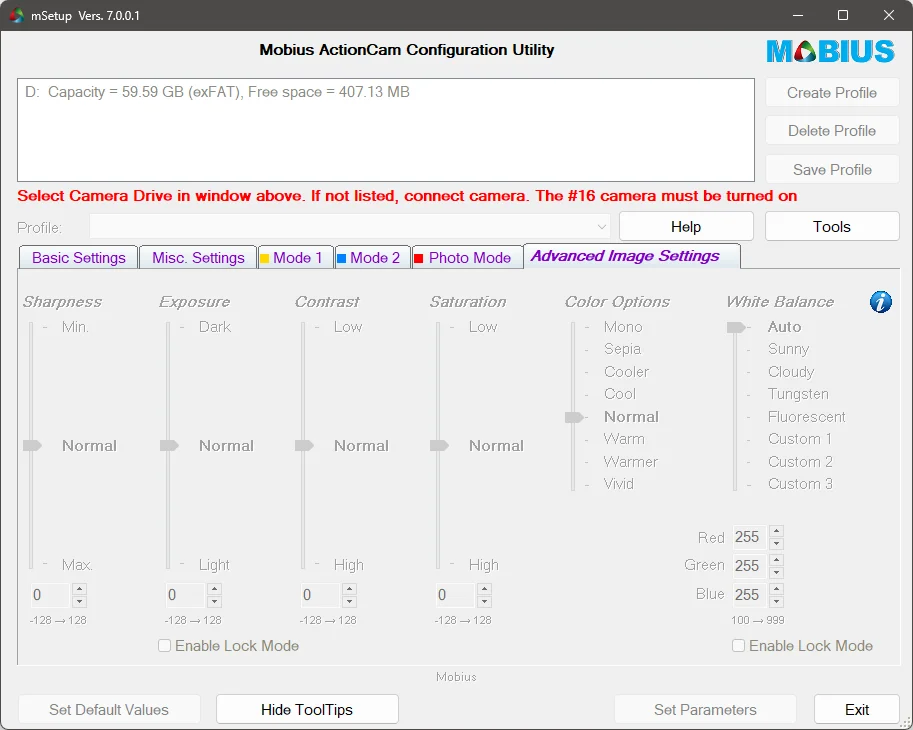Click the White Balance slider thumb at Auto
Screen dimensions: 913x730
pyautogui.click(x=736, y=327)
